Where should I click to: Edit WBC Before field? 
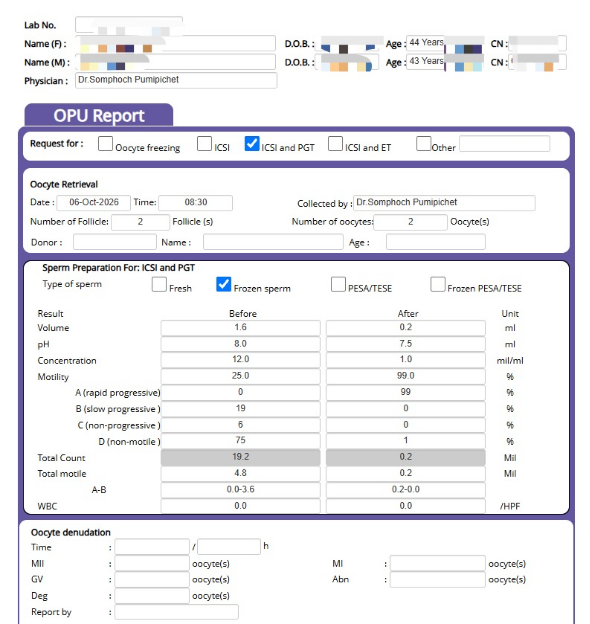pos(240,506)
